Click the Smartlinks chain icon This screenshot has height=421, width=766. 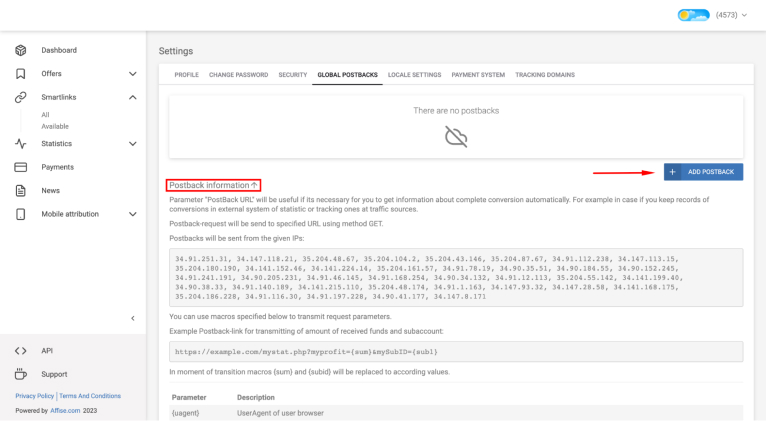pos(20,97)
